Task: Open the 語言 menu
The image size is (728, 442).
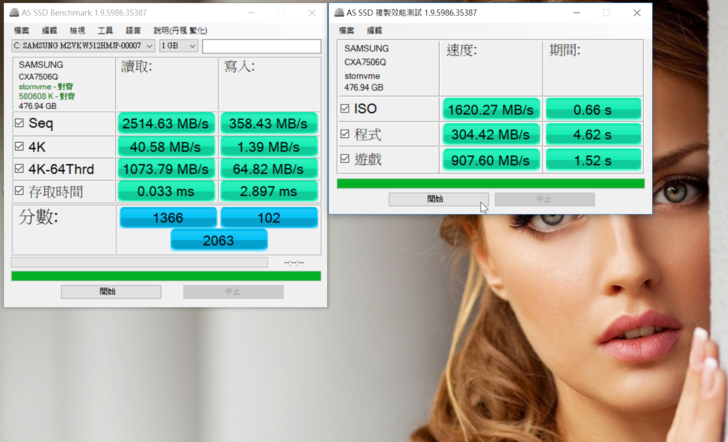Action: (x=133, y=31)
